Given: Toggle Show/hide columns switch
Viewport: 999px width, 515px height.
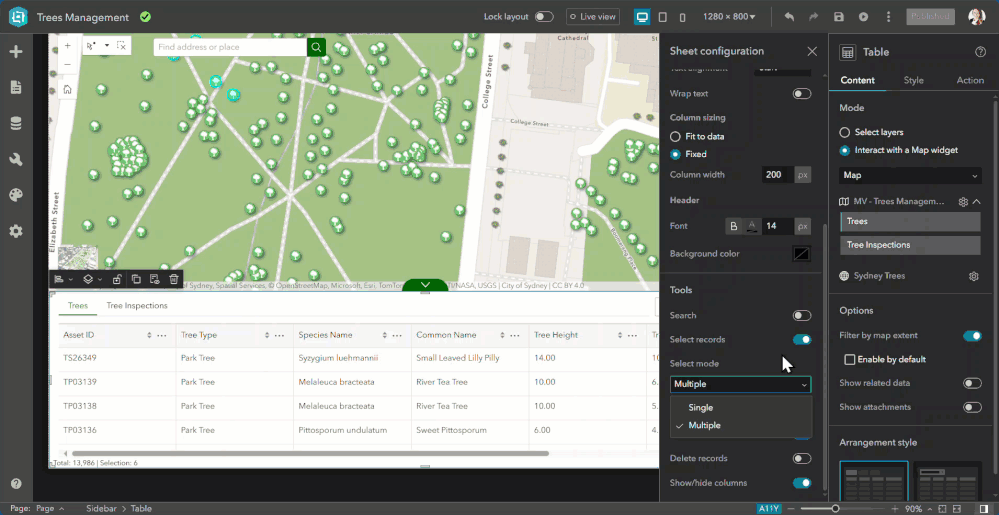Looking at the screenshot, I should pos(801,482).
